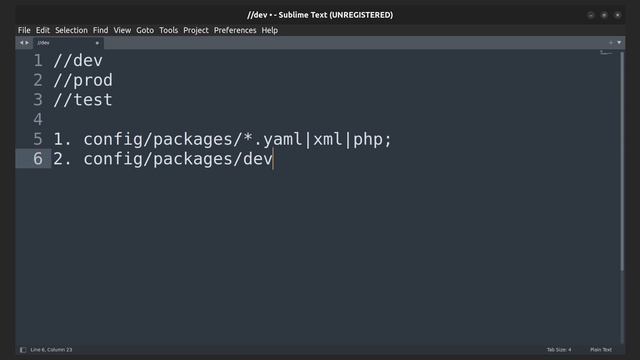Image resolution: width=640 pixels, height=360 pixels.
Task: Open the Project menu
Action: tap(196, 30)
